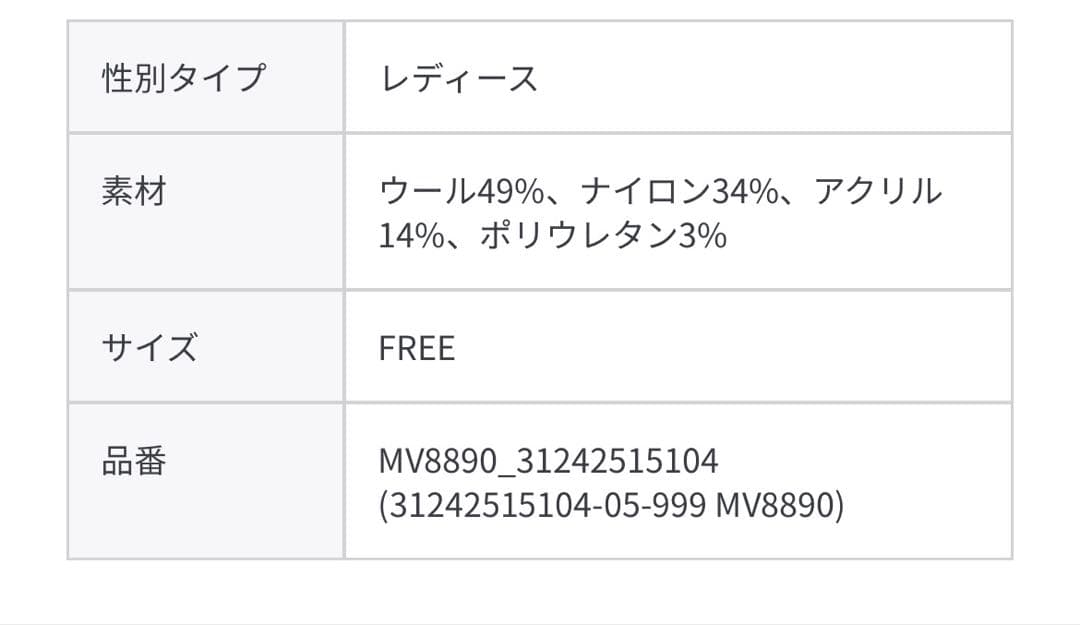
Task: Click the FREE size value
Action: click(417, 348)
